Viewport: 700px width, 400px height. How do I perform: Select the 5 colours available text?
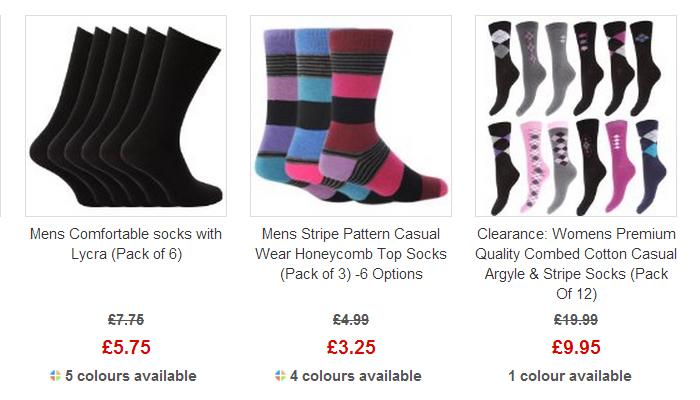[x=131, y=376]
